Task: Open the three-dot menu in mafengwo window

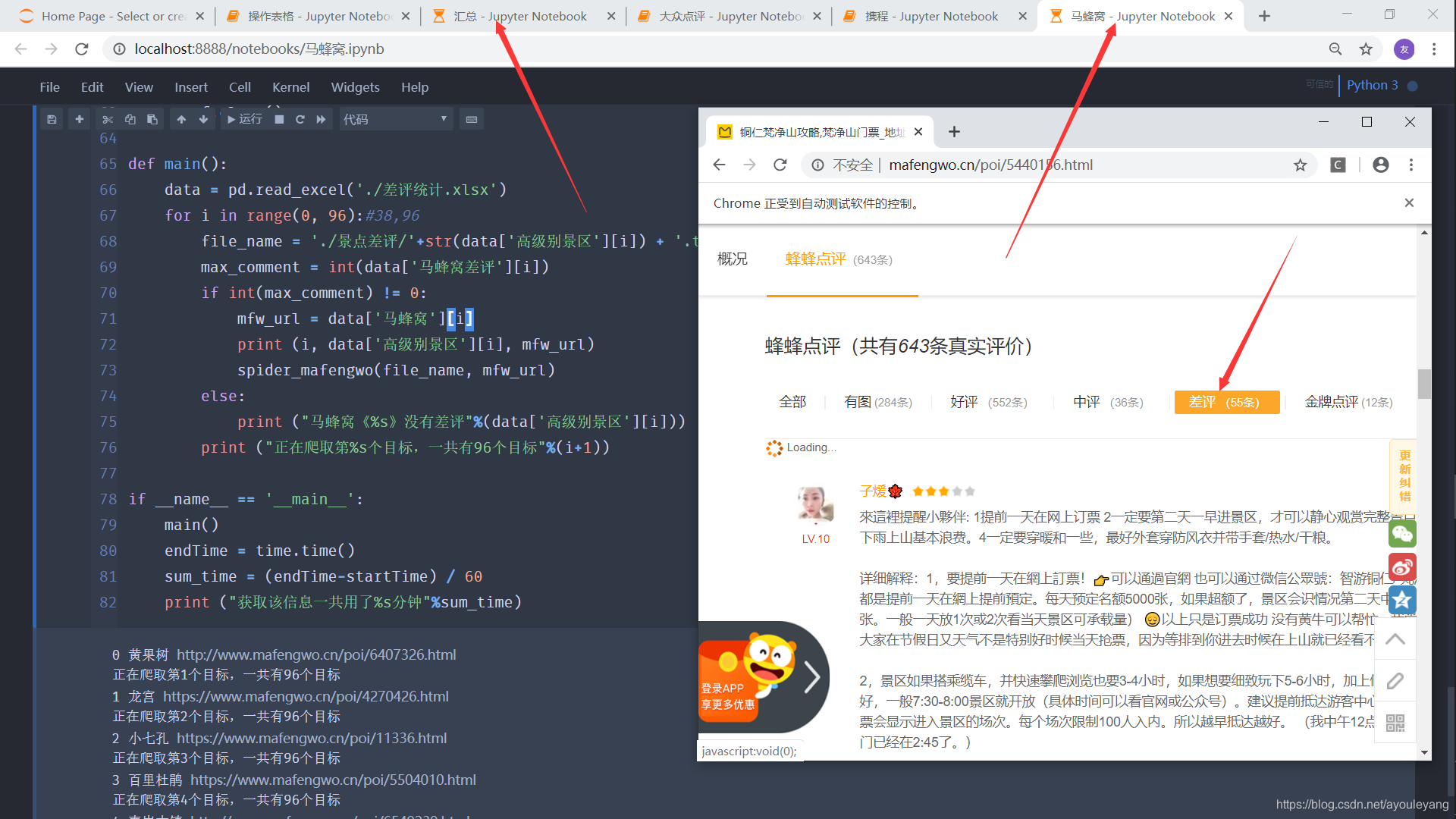Action: 1411,165
